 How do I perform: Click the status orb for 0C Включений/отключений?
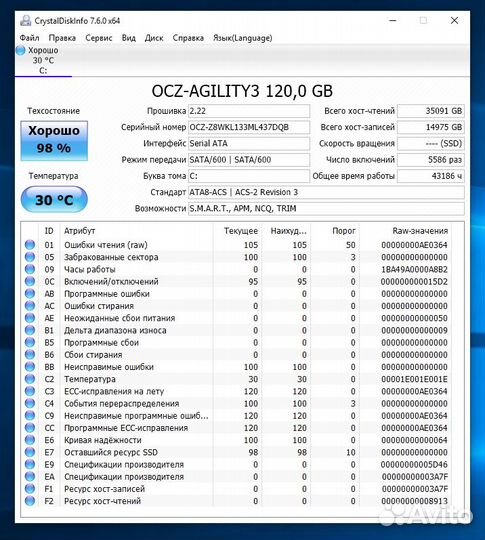pyautogui.click(x=30, y=281)
